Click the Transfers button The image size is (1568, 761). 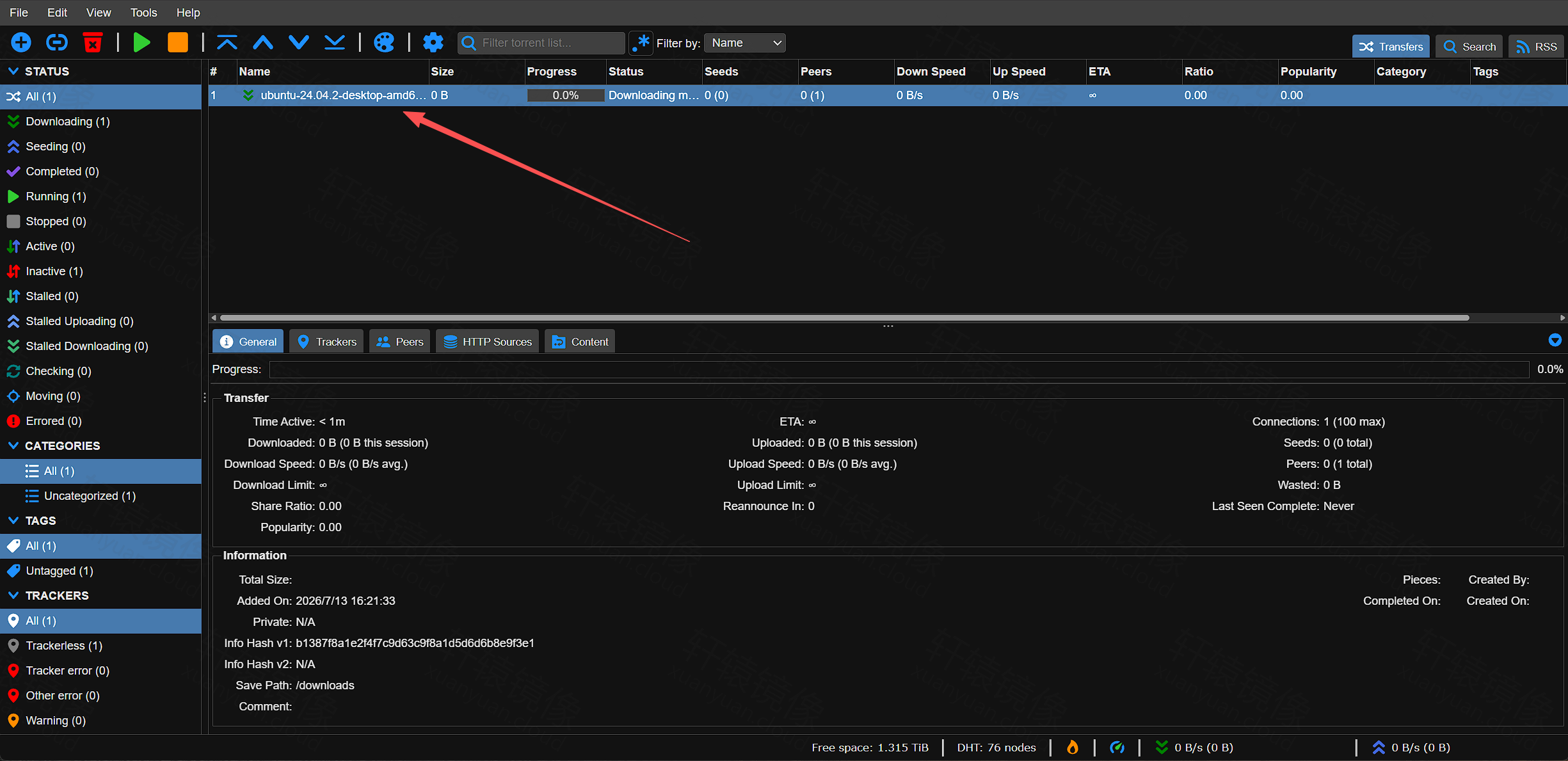point(1391,47)
